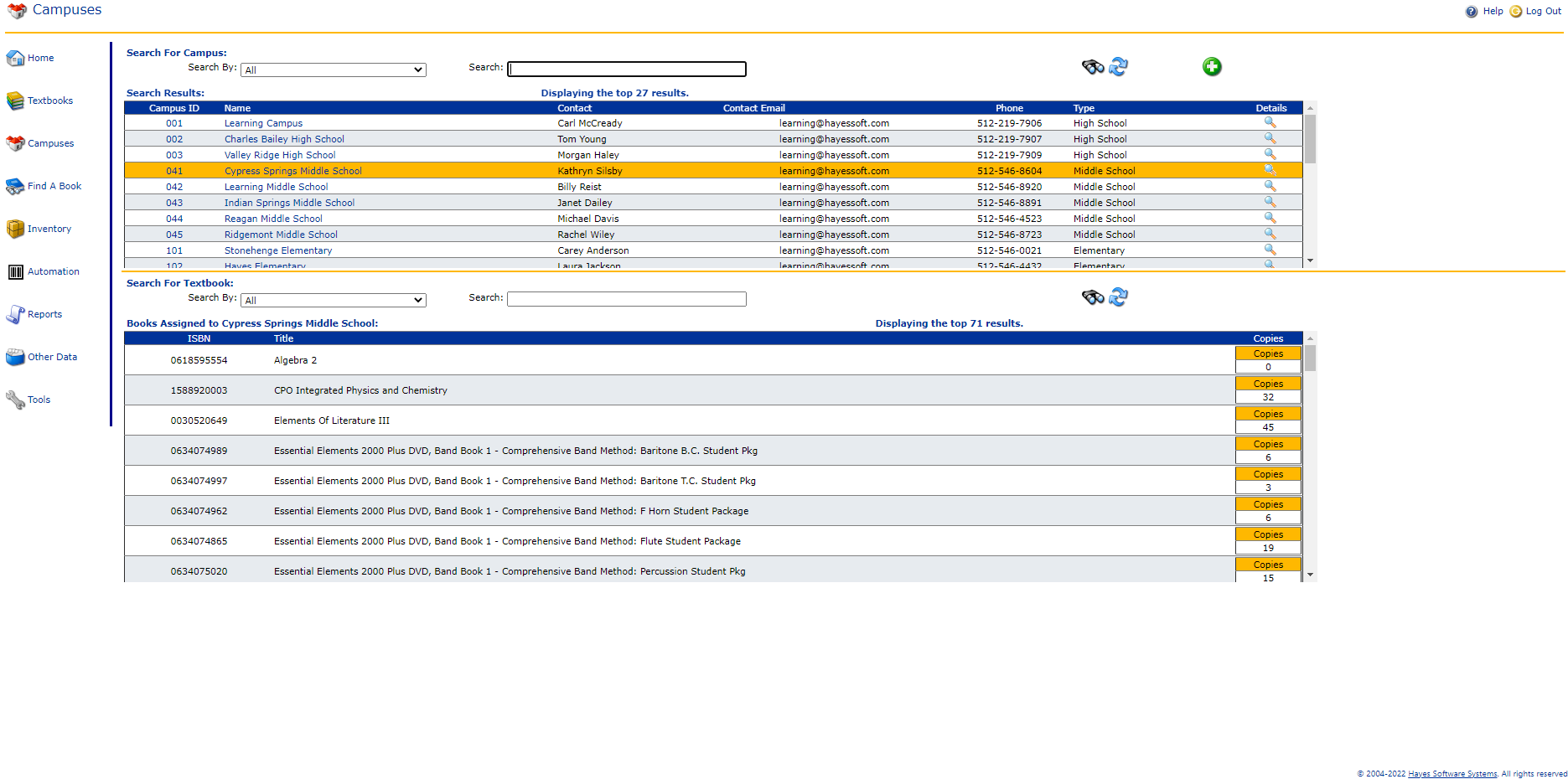Open Find A Book icon
This screenshot has width=1568, height=779.
15,186
